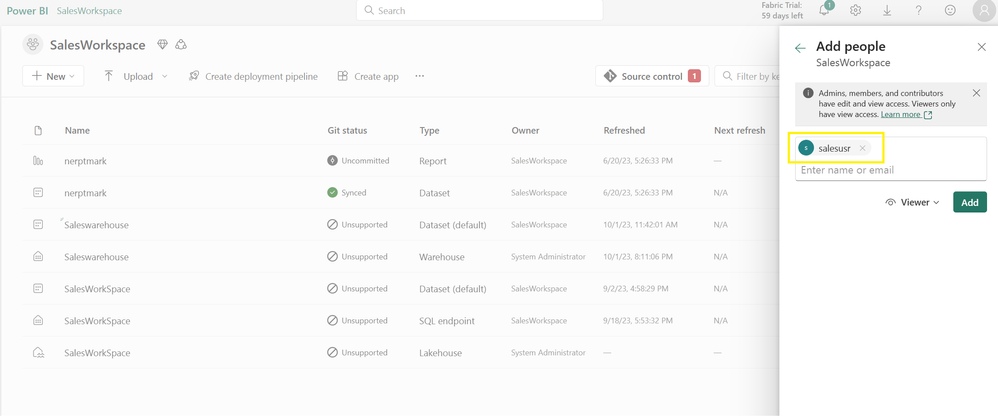Viewport: 998px width, 418px height.
Task: Click the SalesWorkSpace SQL endpoint row icon
Action: [x=38, y=321]
